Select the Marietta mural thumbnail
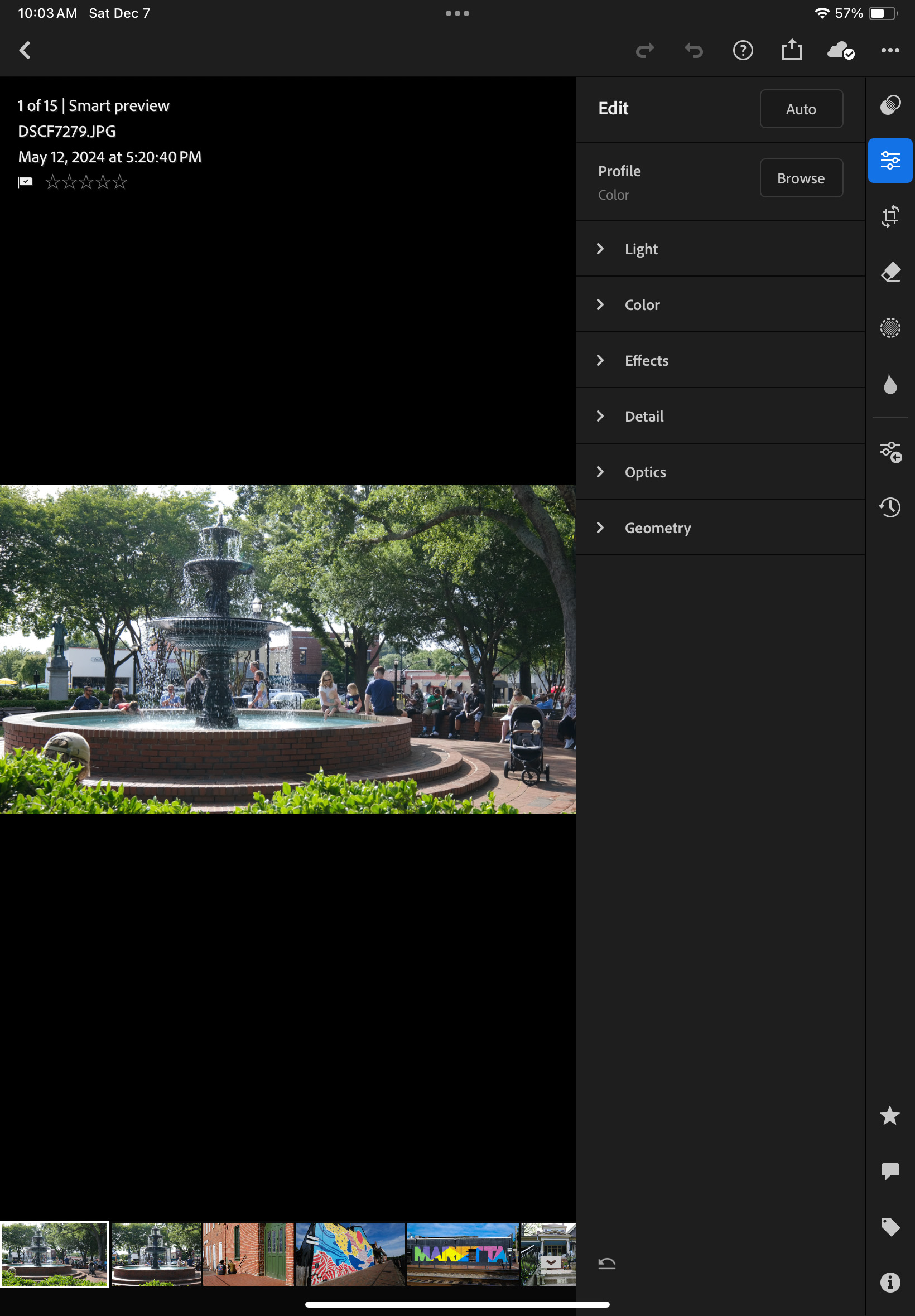 (x=462, y=1254)
